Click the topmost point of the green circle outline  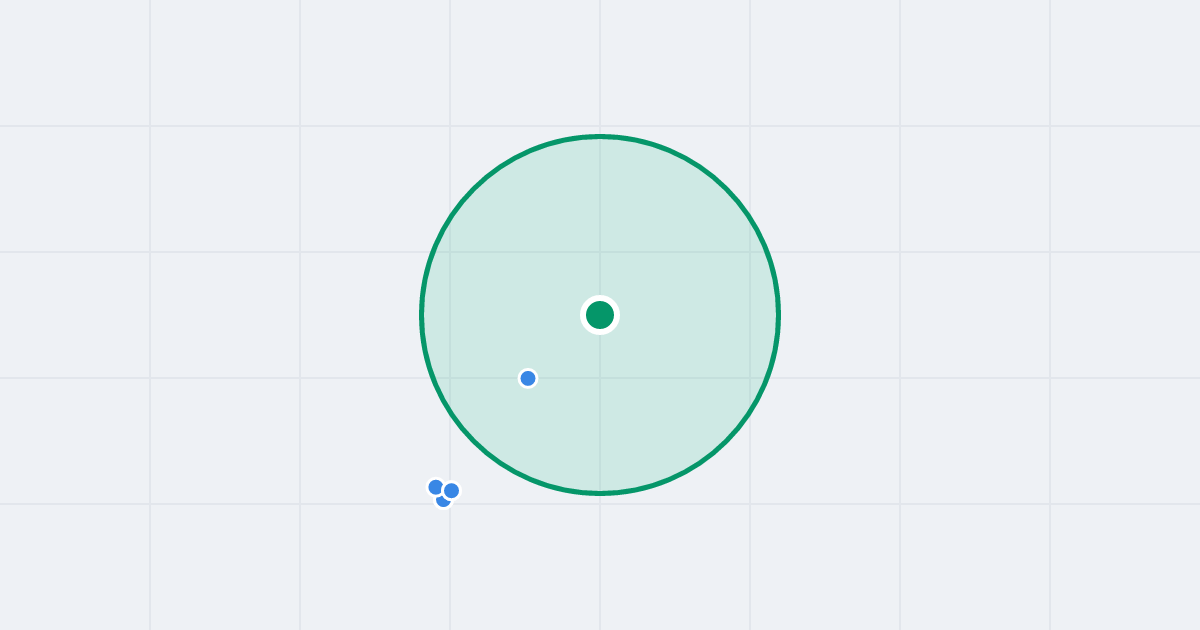click(600, 136)
